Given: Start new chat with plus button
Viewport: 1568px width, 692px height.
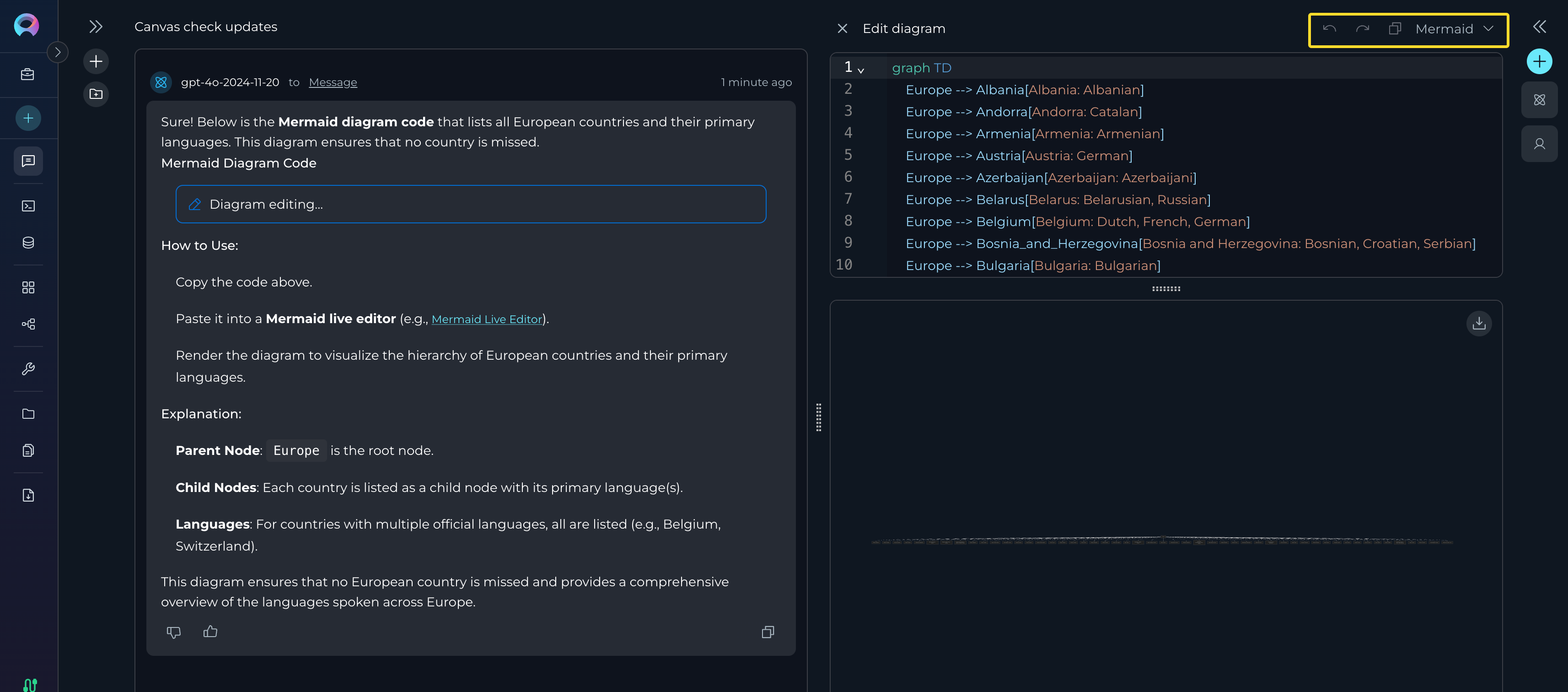Looking at the screenshot, I should click(x=96, y=61).
